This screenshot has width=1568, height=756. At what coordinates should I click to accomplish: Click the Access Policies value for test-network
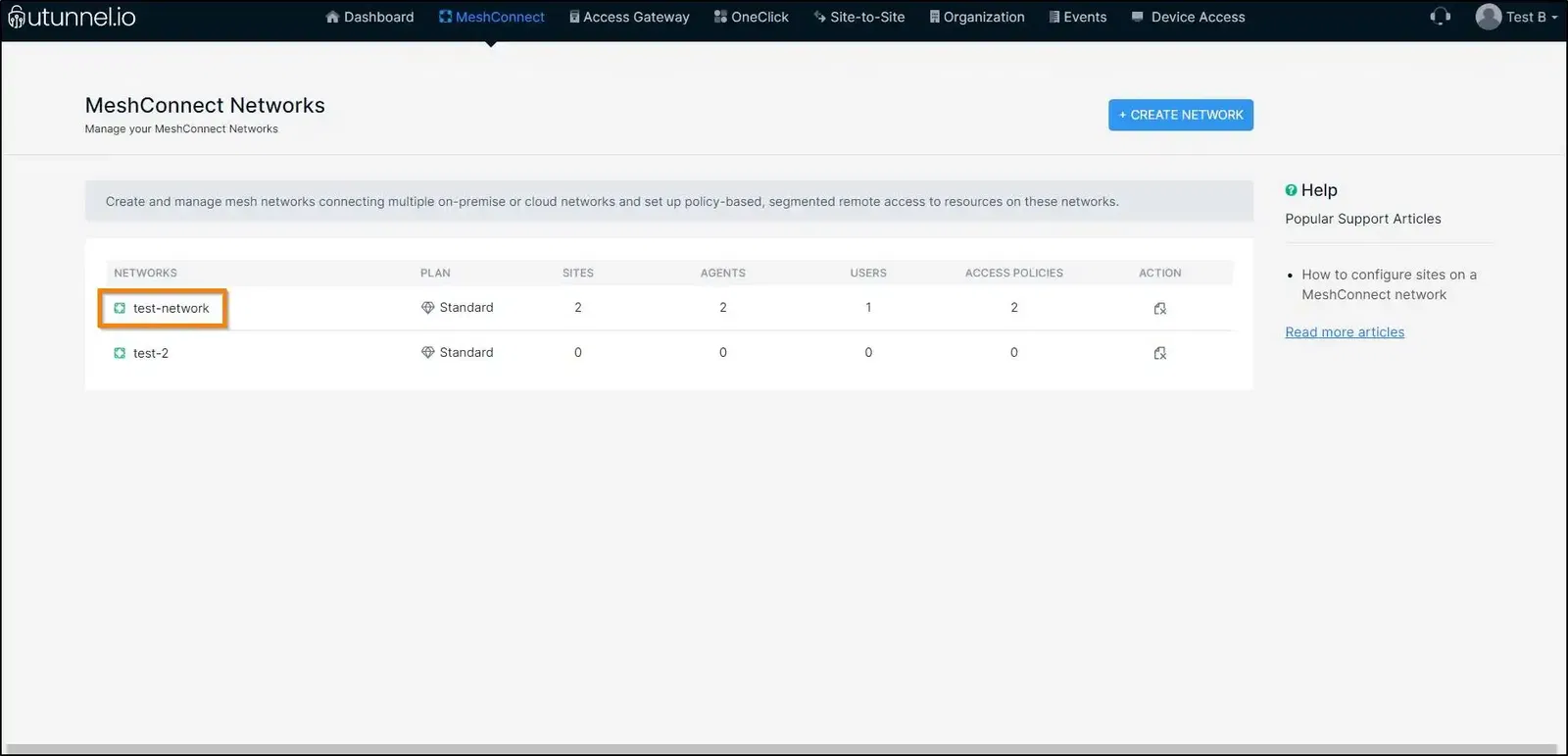tap(1014, 308)
